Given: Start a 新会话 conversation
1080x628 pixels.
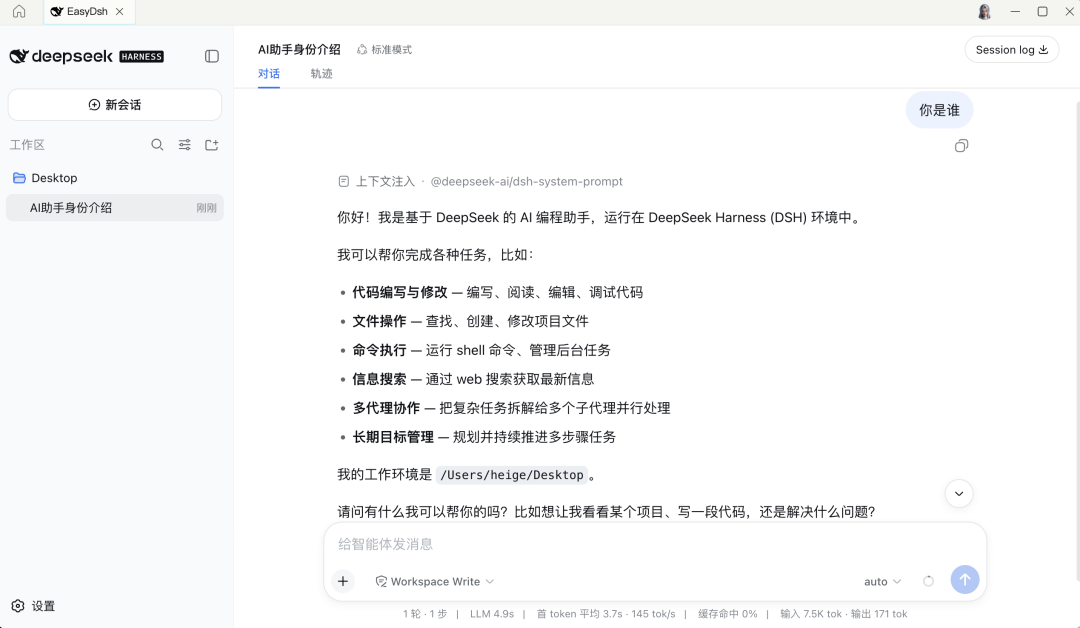Looking at the screenshot, I should click(115, 105).
